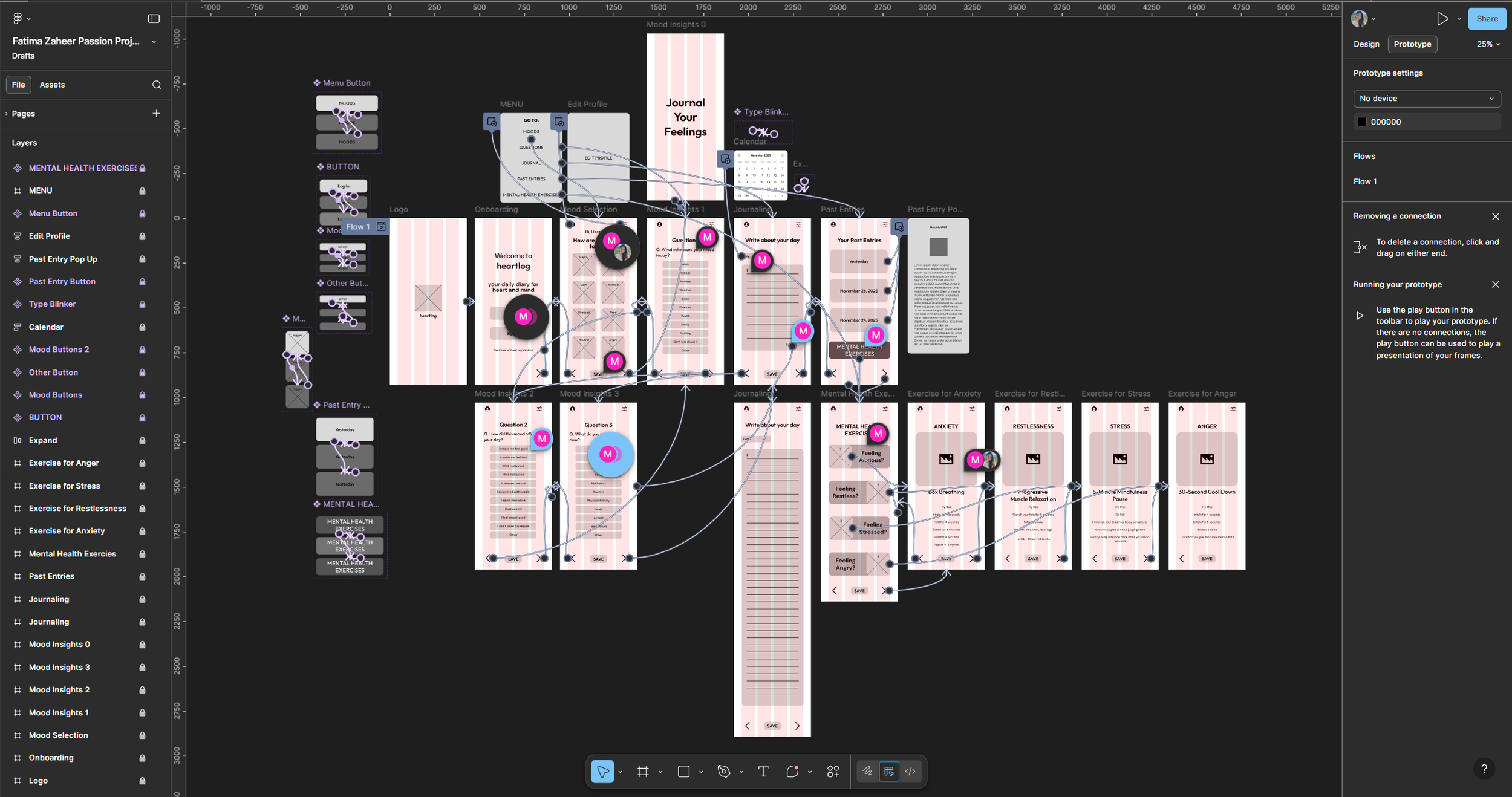1512x797 pixels.
Task: Switch to the Prototype tab
Action: pyautogui.click(x=1412, y=44)
